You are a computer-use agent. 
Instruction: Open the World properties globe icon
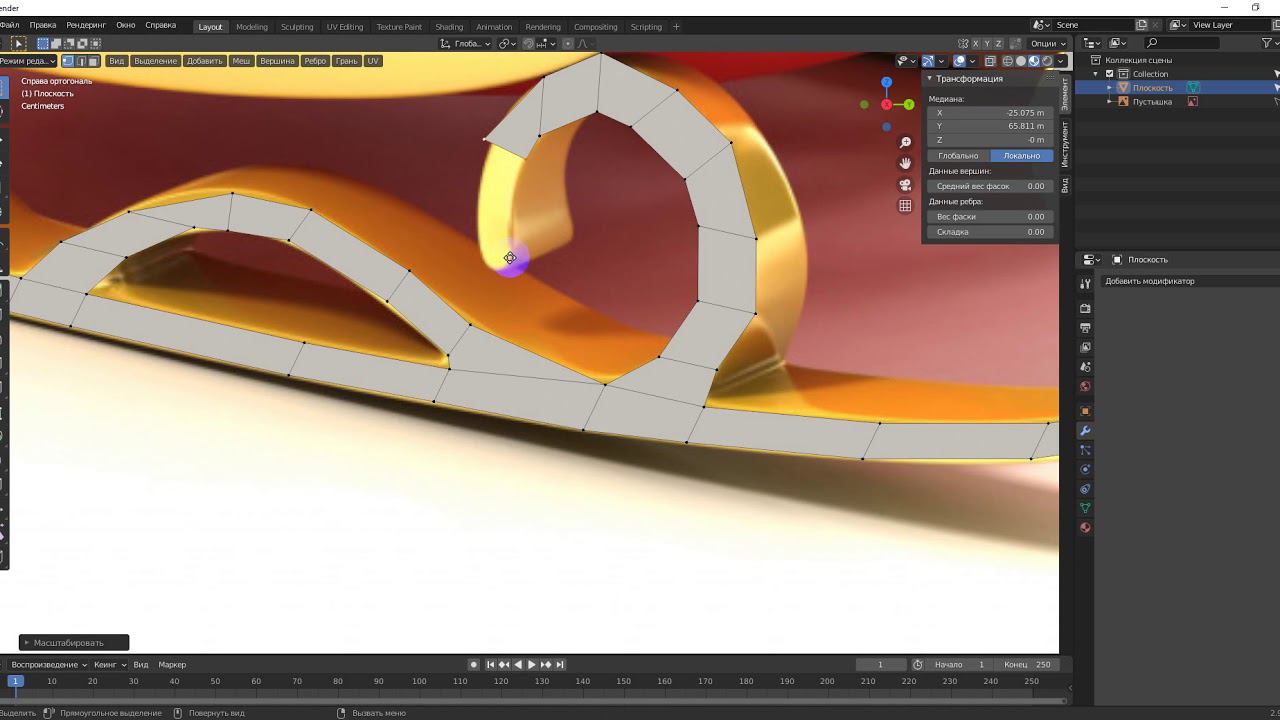click(x=1085, y=387)
